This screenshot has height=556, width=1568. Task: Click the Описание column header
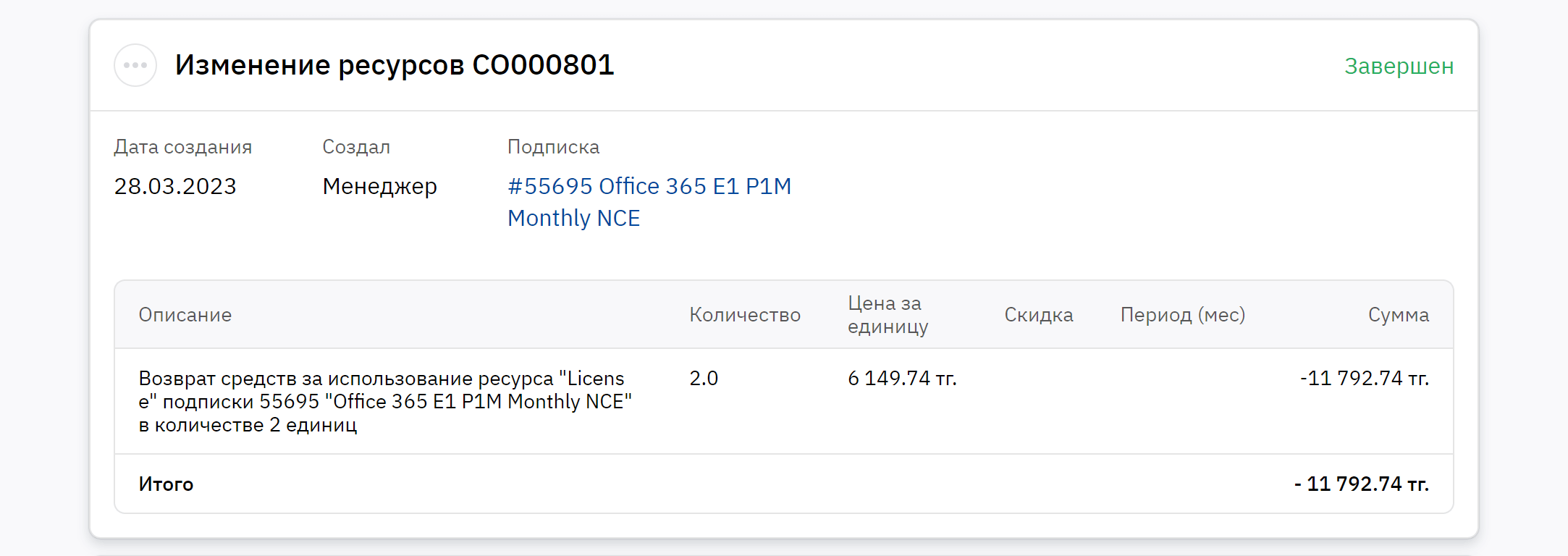coord(185,315)
